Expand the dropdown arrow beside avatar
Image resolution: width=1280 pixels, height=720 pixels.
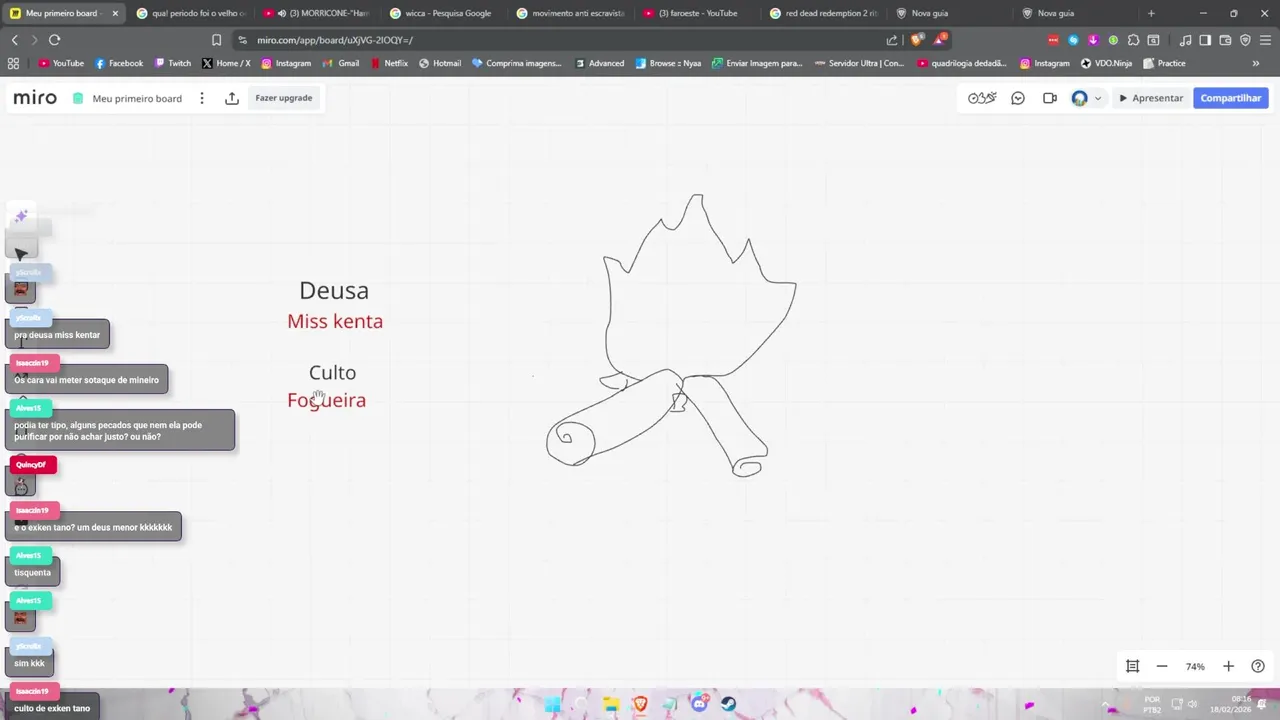(1098, 98)
